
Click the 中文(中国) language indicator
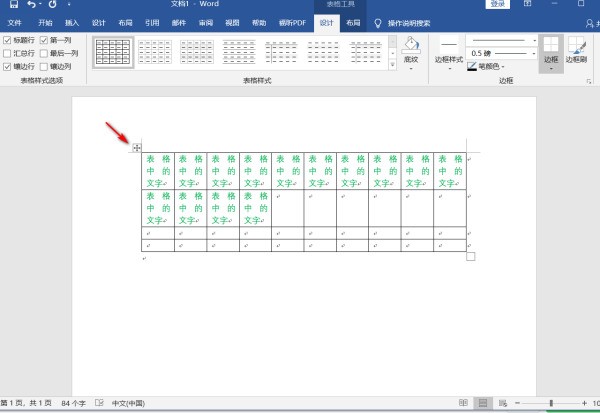(128, 403)
